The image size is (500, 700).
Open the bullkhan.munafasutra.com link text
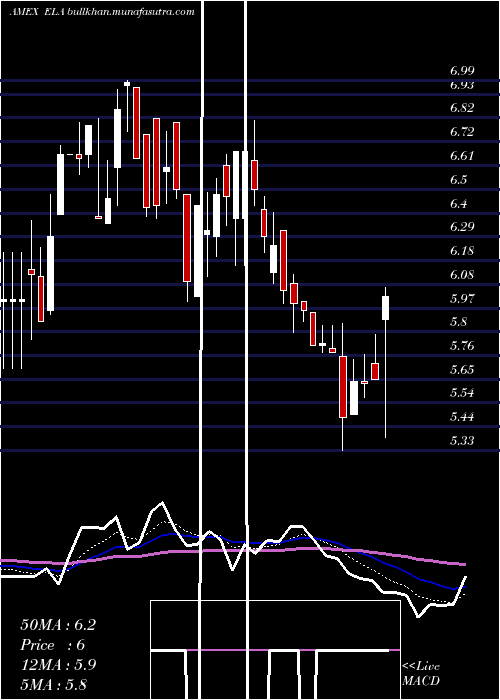click(131, 12)
